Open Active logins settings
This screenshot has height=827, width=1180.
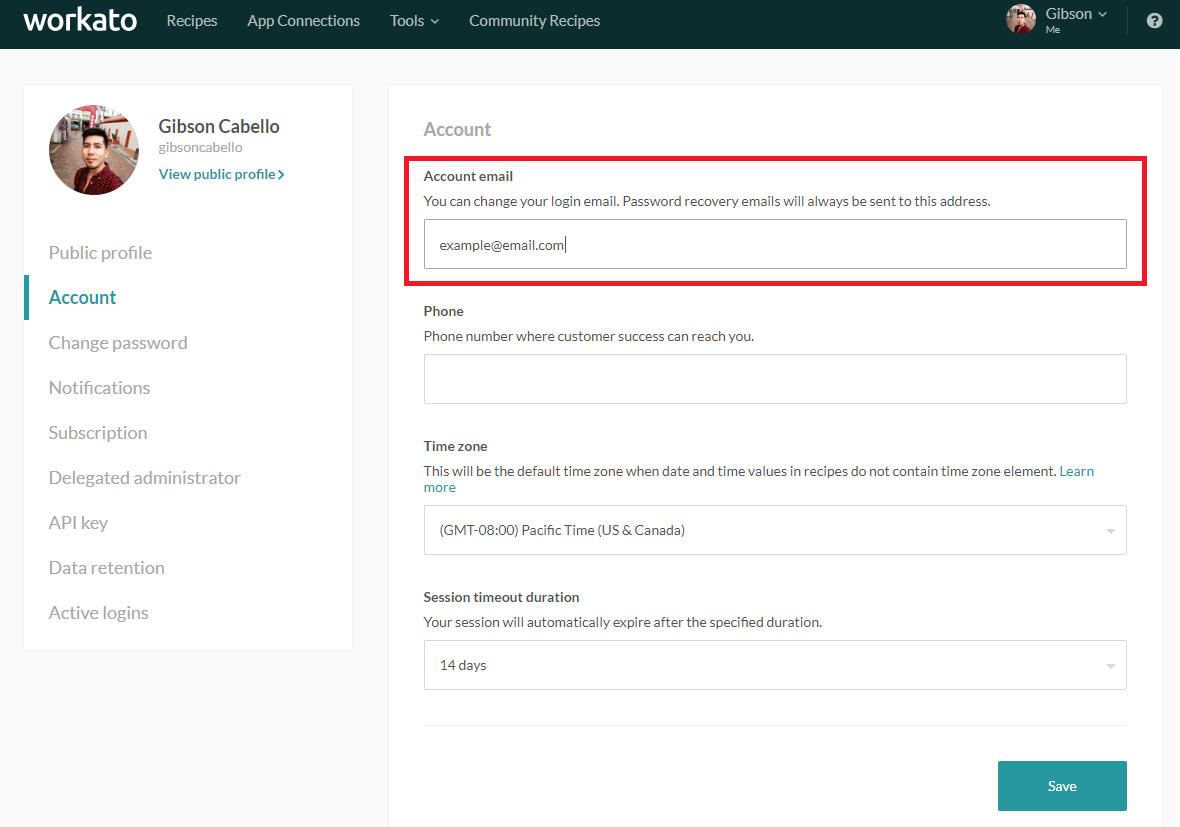tap(99, 613)
